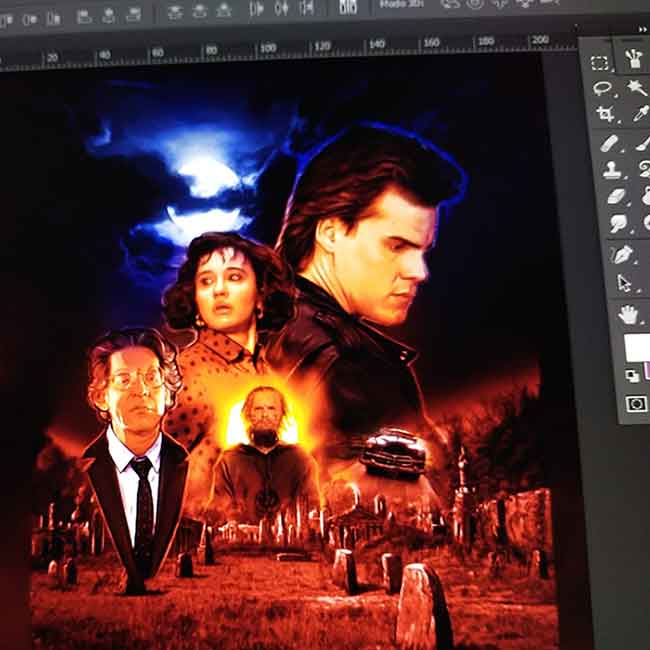The height and width of the screenshot is (650, 650).
Task: Click Distribute vertical centers icon
Action: pos(200,11)
